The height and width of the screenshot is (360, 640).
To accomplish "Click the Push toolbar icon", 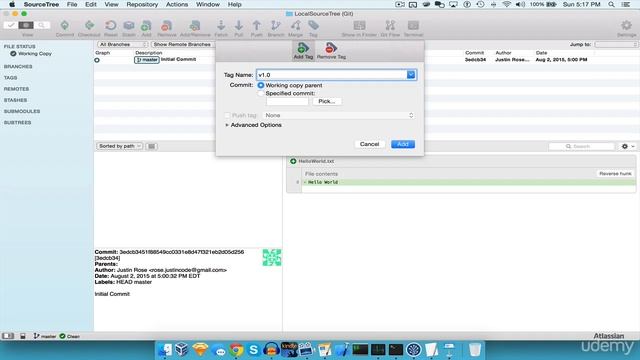I will (x=256, y=26).
